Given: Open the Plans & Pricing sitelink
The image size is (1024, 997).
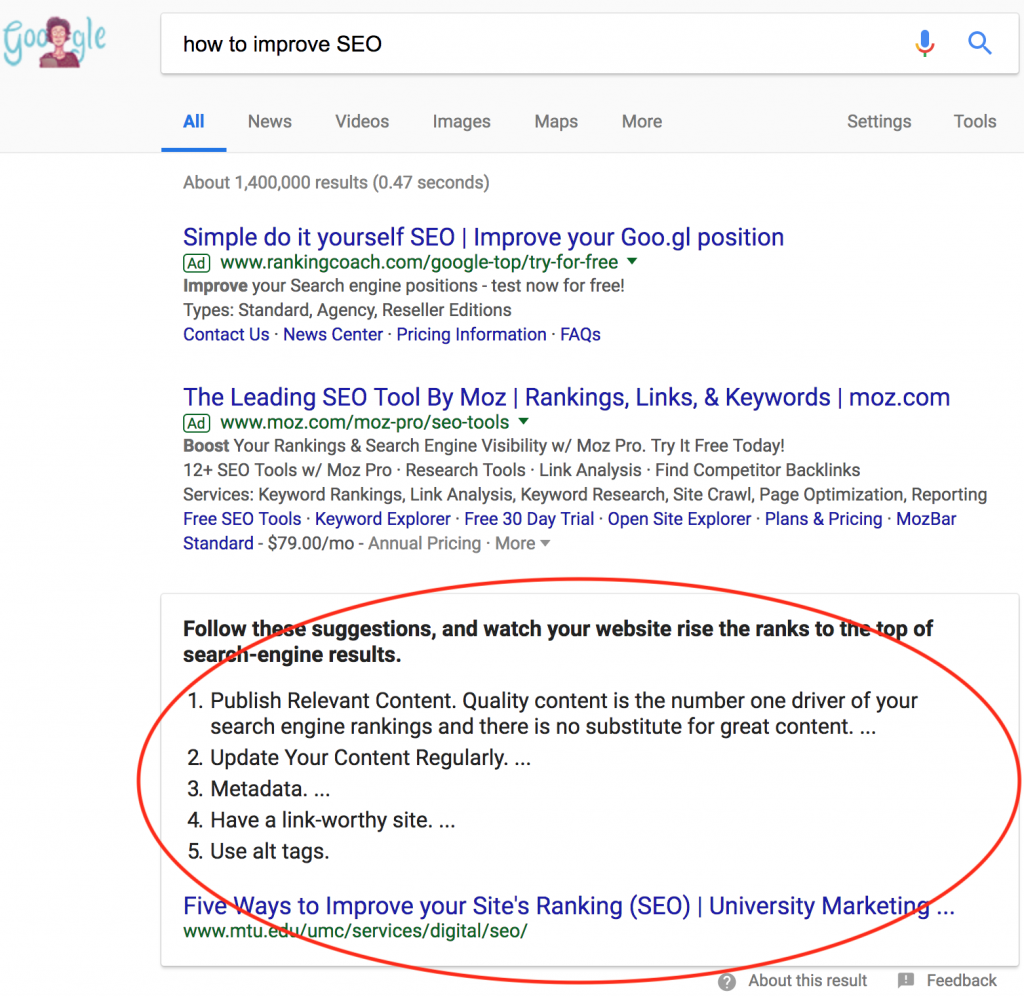Looking at the screenshot, I should click(x=823, y=519).
